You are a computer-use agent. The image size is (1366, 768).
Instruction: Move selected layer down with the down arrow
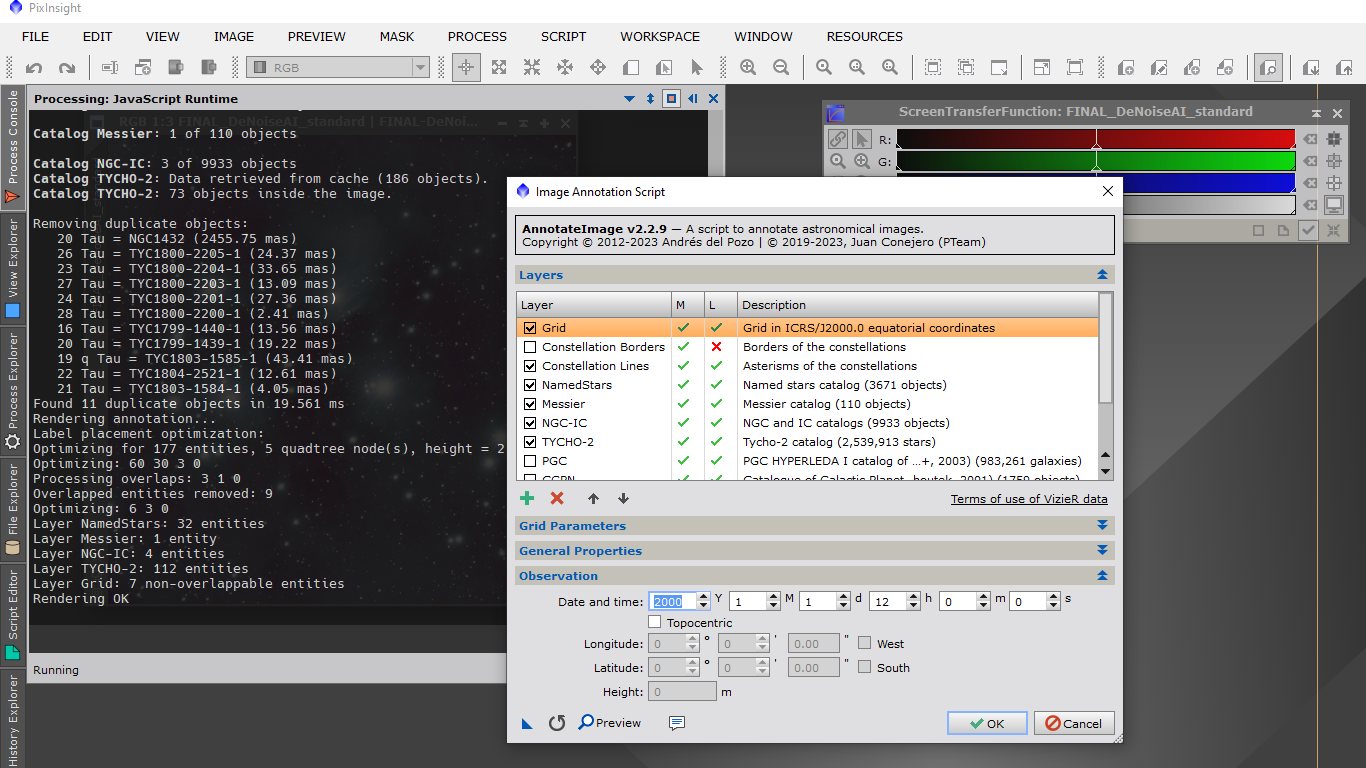623,498
